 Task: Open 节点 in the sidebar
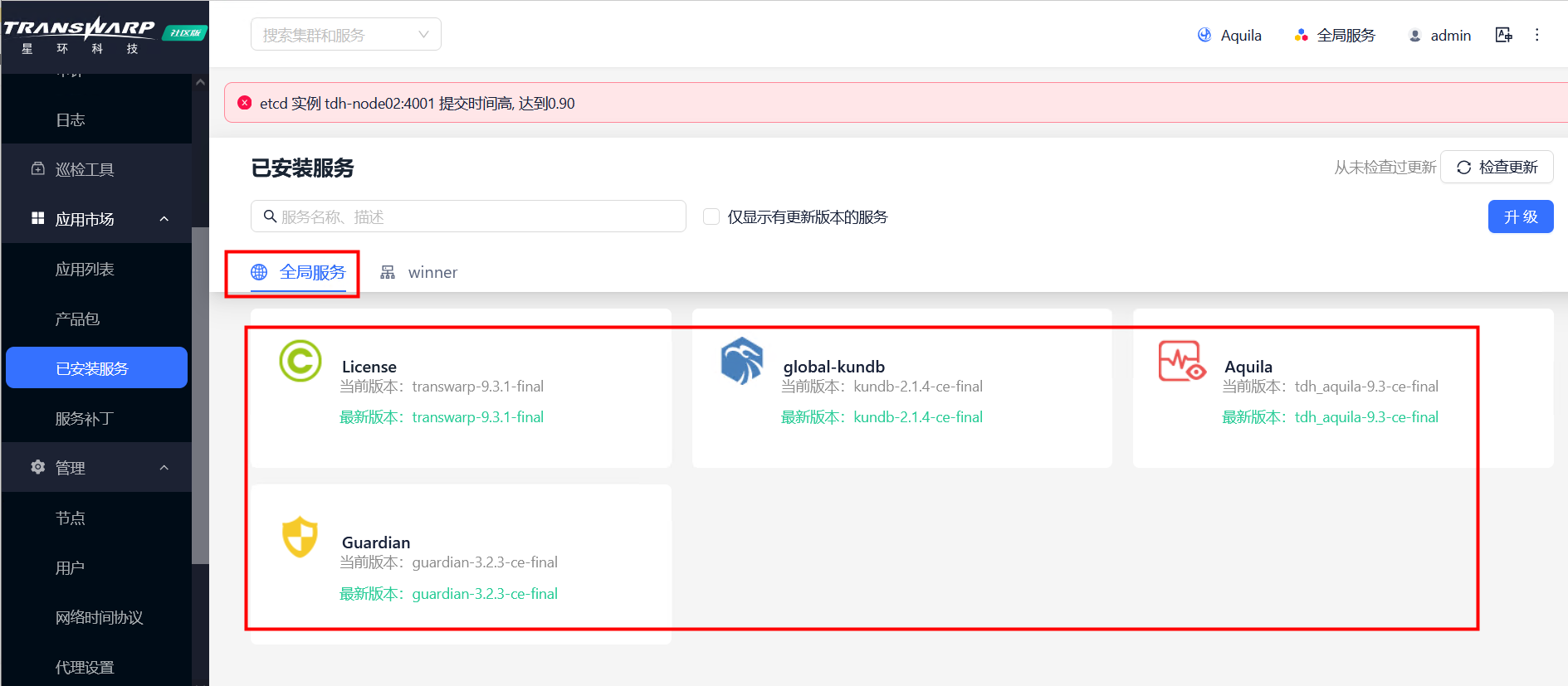point(71,518)
